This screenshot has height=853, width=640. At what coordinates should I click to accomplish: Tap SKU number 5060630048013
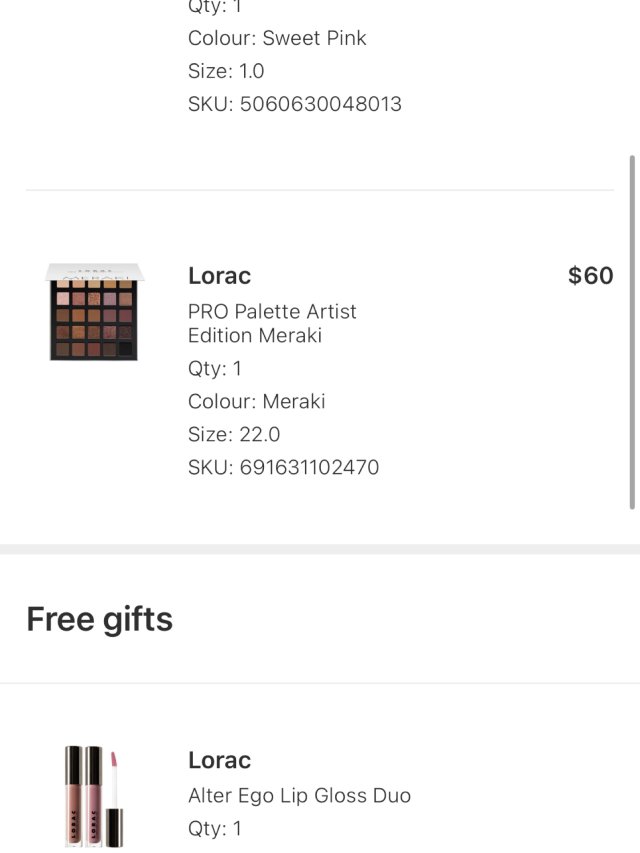coord(294,104)
